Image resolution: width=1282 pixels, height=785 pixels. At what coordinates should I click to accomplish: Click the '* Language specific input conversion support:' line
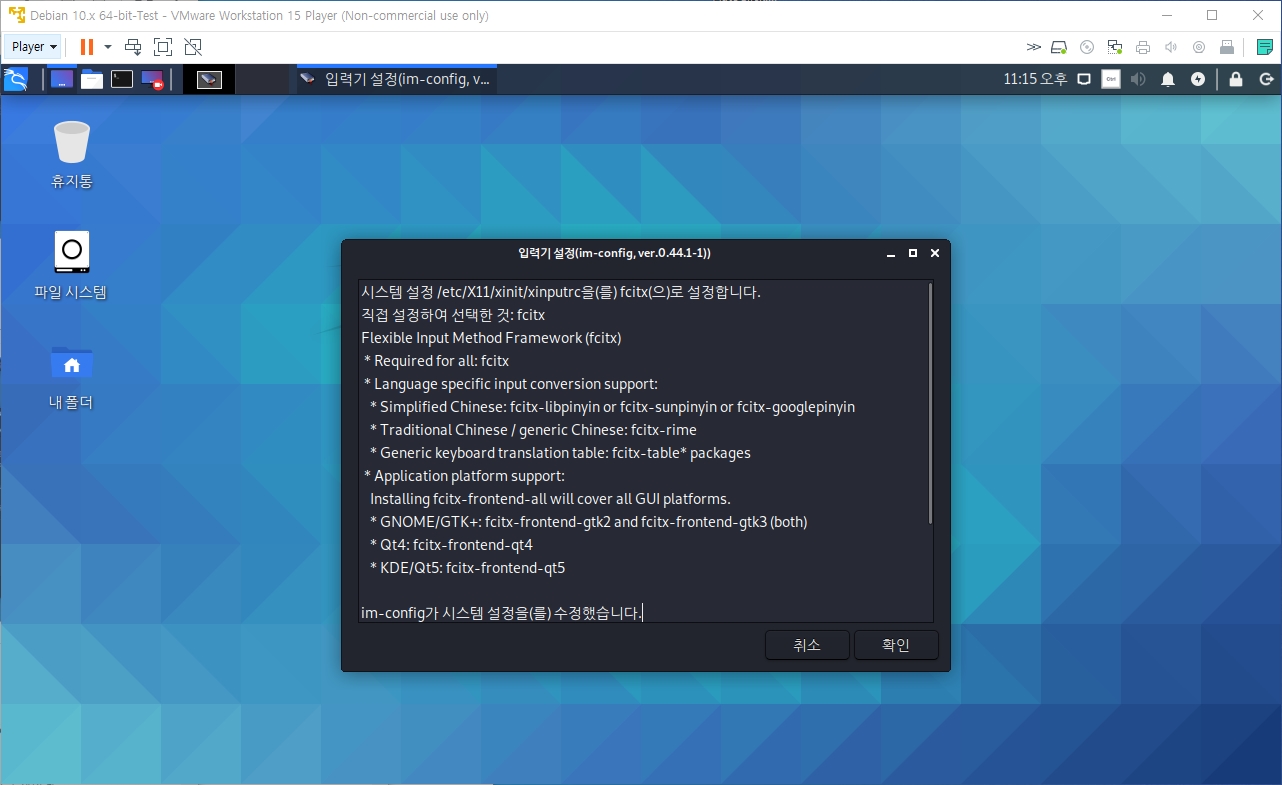click(511, 384)
